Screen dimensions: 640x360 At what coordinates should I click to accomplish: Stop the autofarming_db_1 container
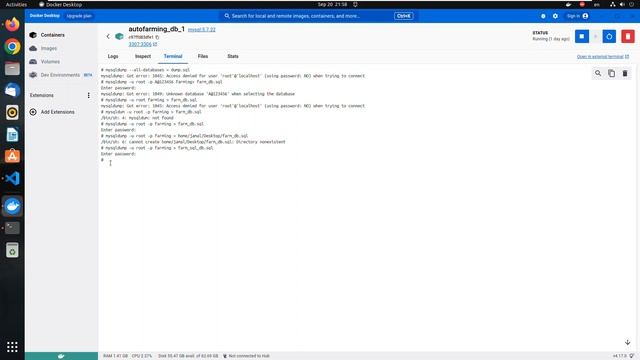click(582, 36)
